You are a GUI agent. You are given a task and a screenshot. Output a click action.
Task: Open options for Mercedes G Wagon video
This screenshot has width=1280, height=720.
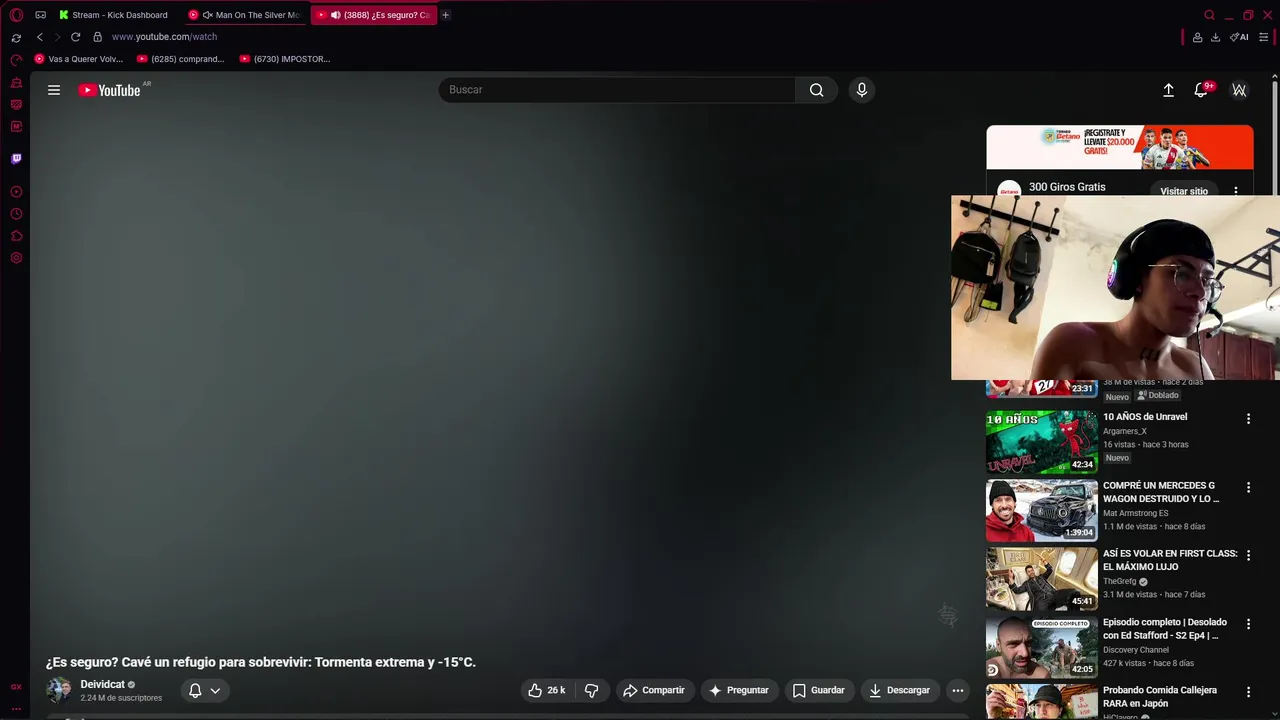[1248, 487]
